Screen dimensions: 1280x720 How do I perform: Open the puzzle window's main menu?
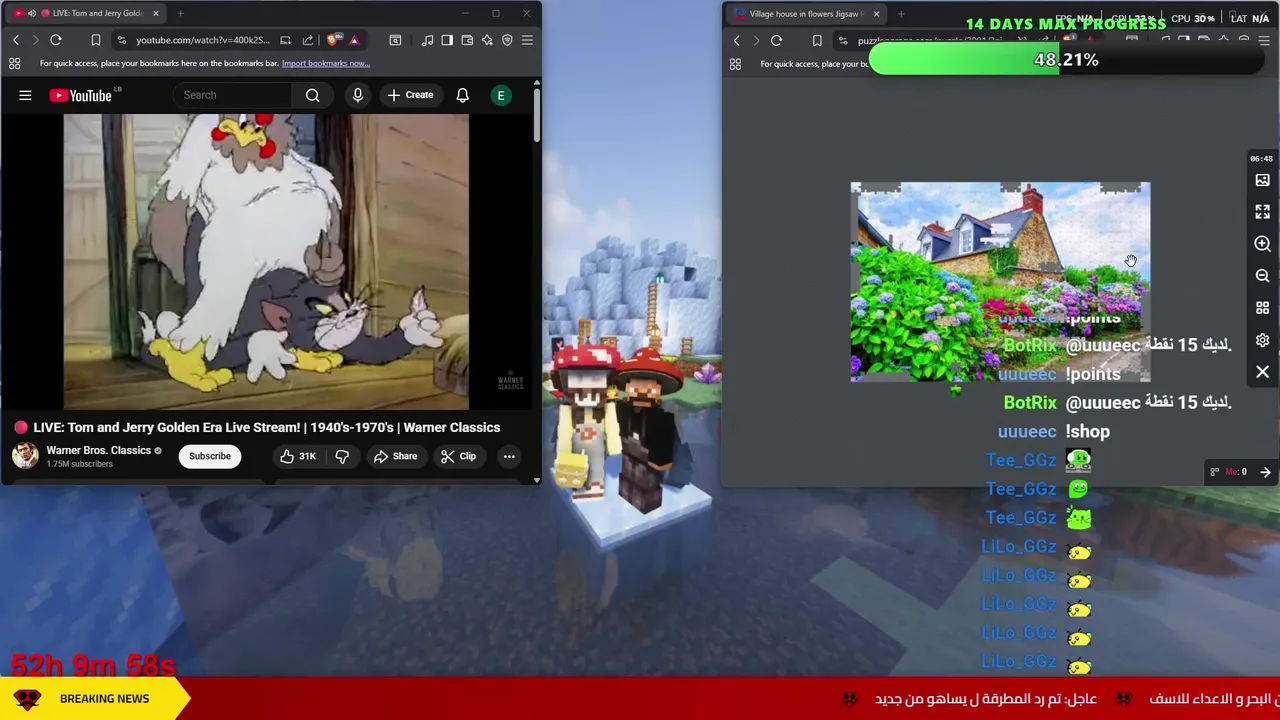(1264, 41)
